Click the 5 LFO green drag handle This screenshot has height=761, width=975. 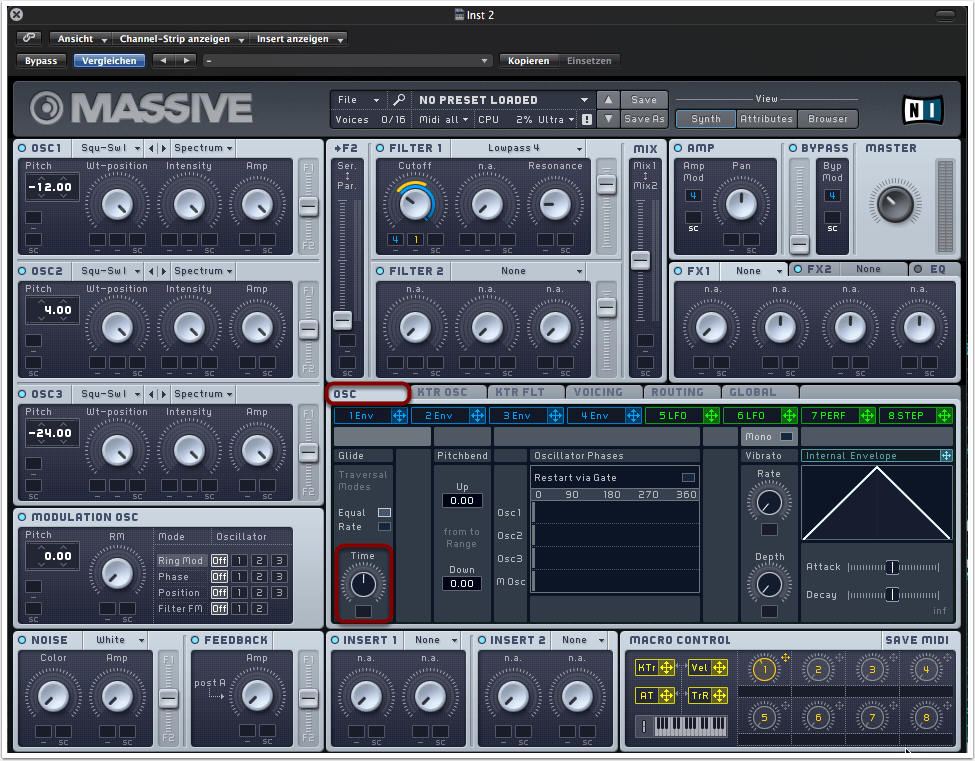pyautogui.click(x=712, y=415)
